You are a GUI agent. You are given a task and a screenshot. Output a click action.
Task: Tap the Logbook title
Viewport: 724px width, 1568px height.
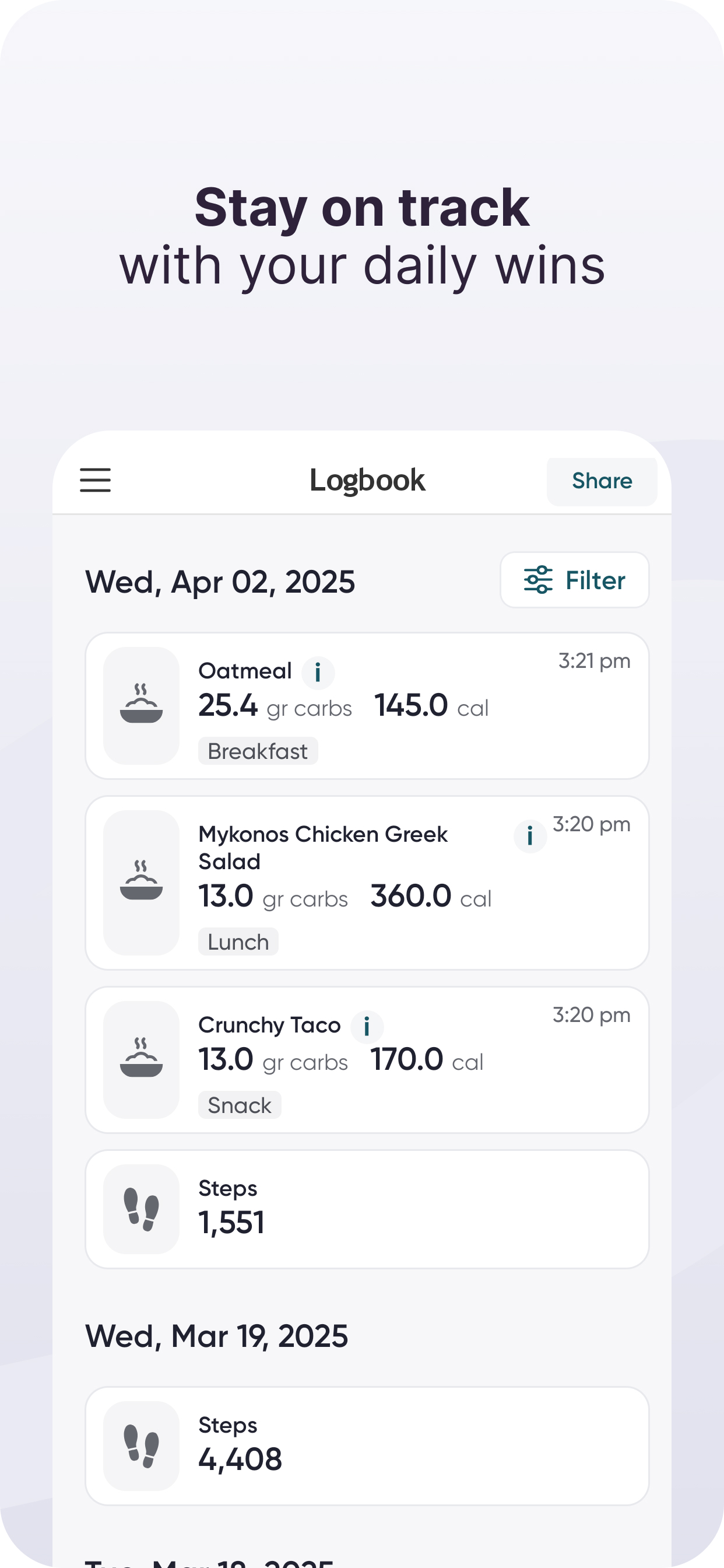tap(367, 480)
